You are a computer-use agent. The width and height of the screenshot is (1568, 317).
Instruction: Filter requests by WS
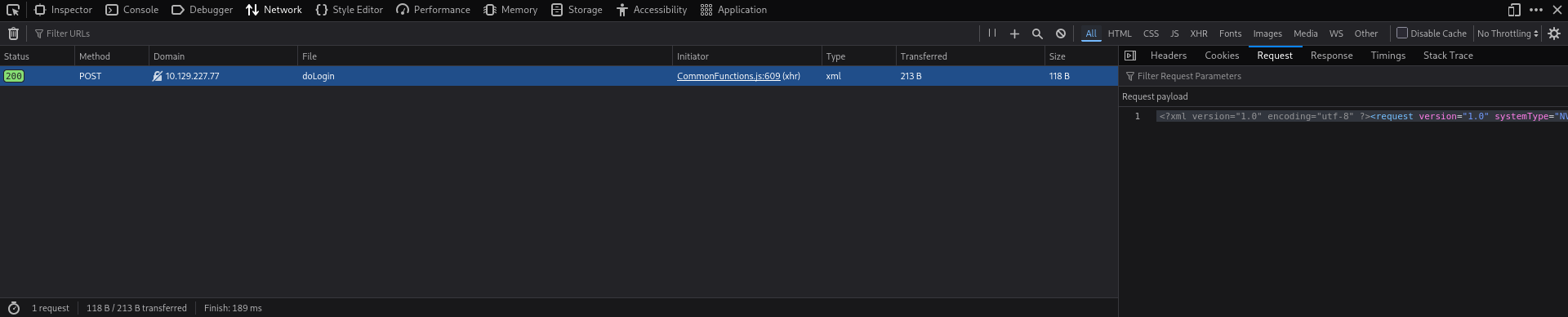click(x=1336, y=33)
